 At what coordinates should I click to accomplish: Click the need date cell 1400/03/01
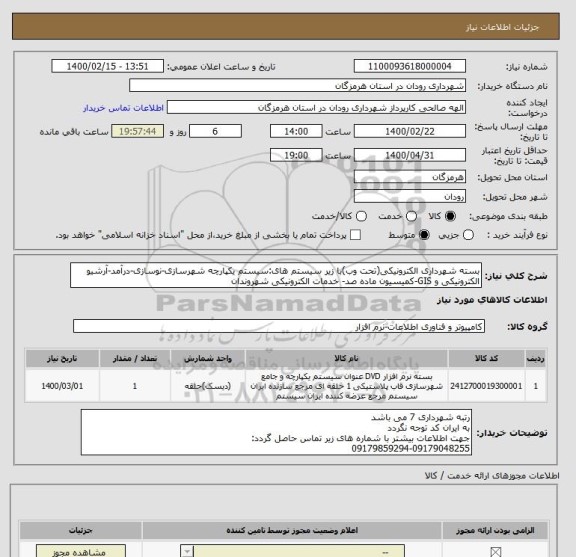tap(62, 386)
